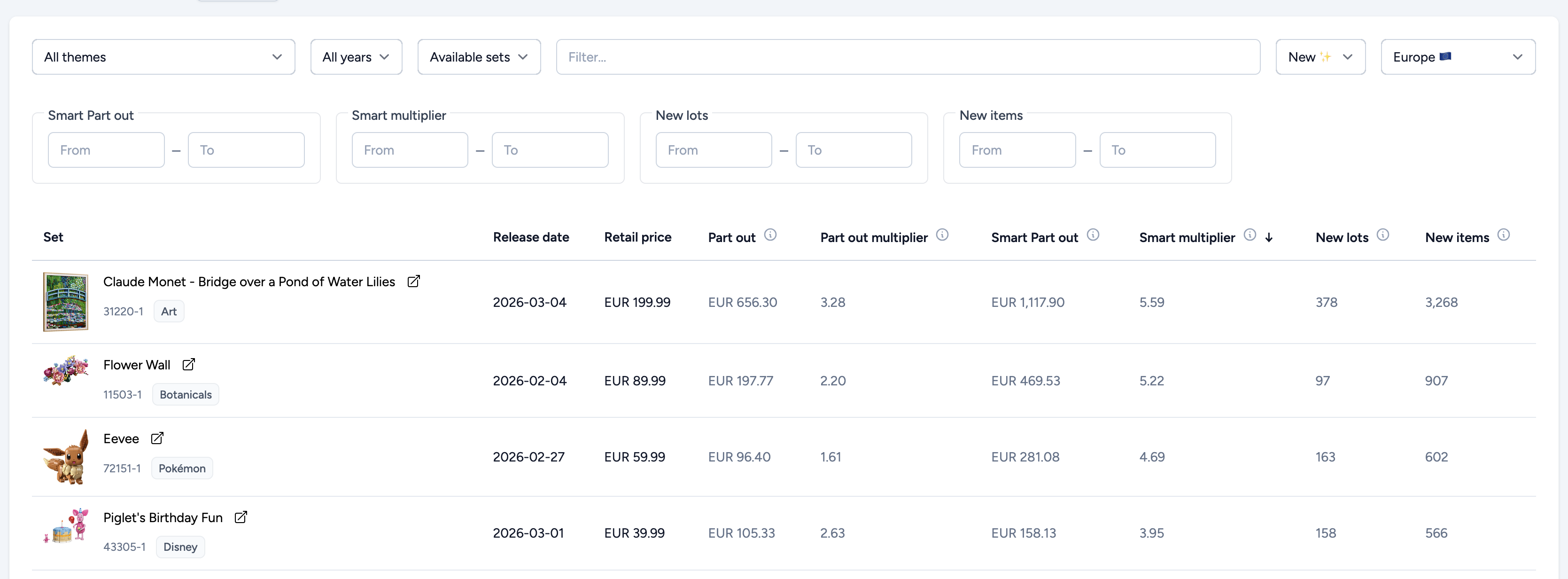
Task: Select the Art theme tag
Action: 169,311
